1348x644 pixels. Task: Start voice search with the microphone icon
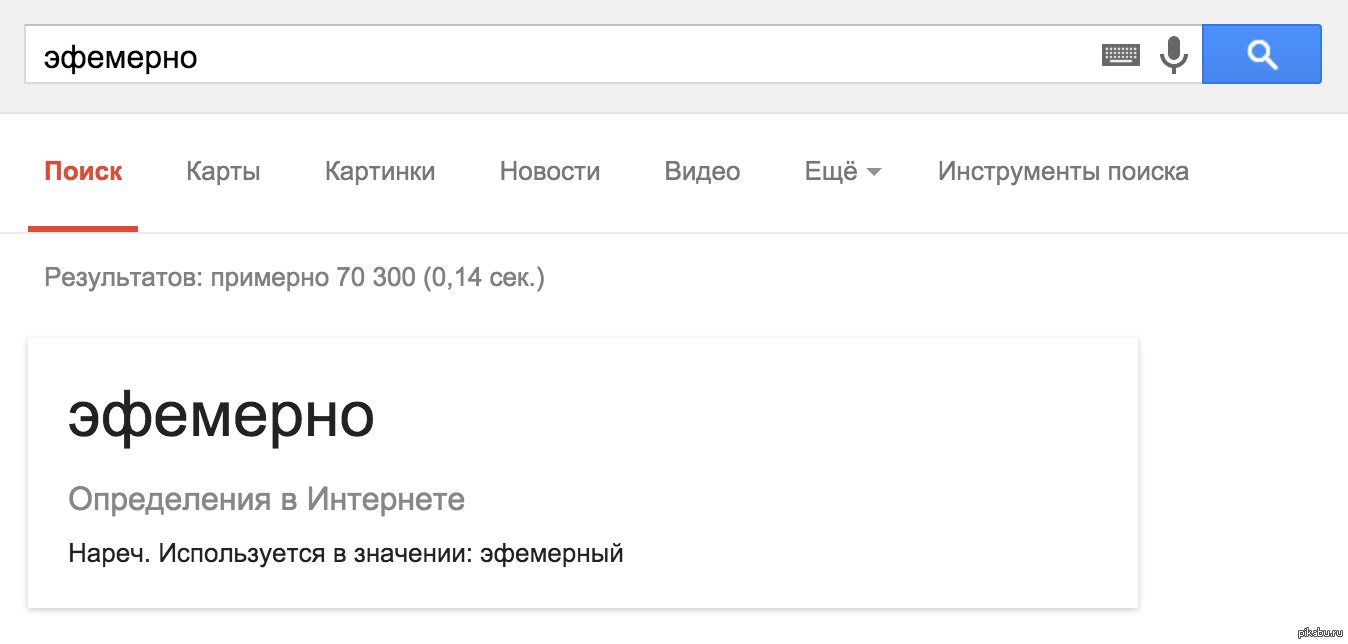(x=1173, y=55)
